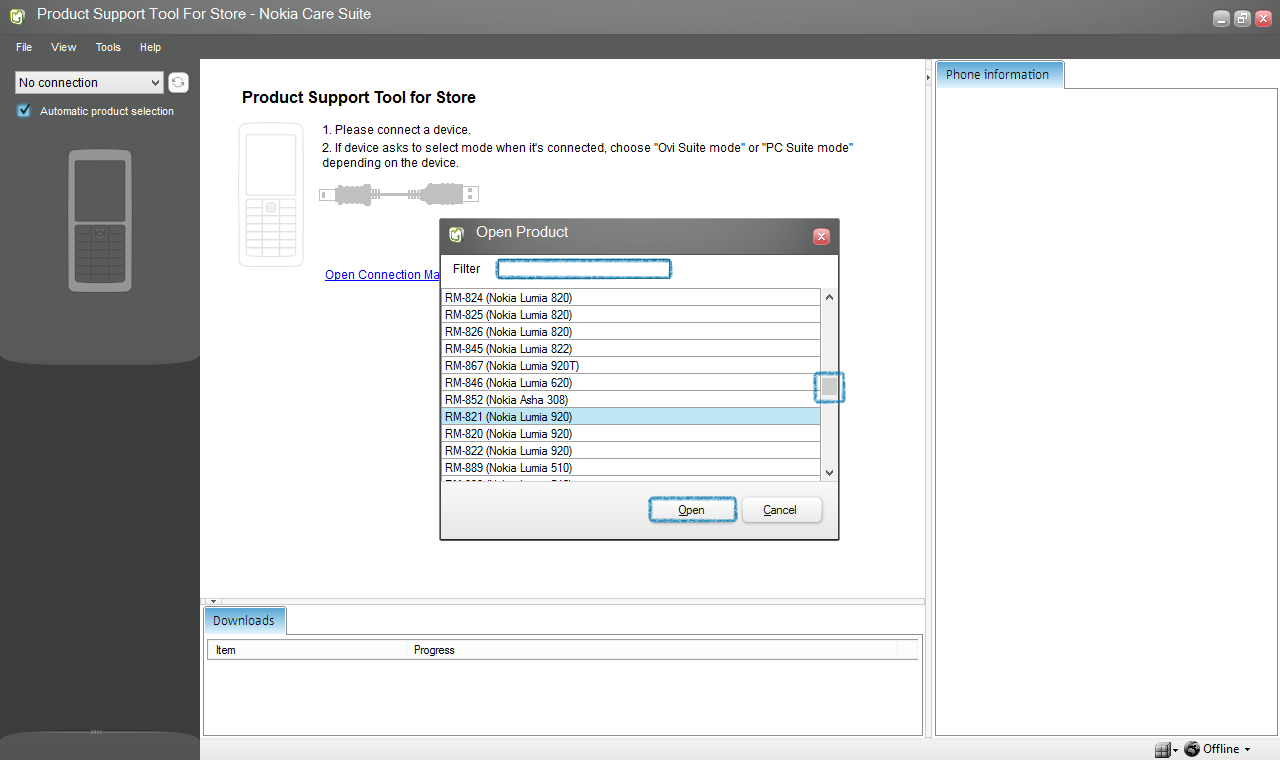1280x760 pixels.
Task: Follow the Open Connection Manager link
Action: (383, 275)
